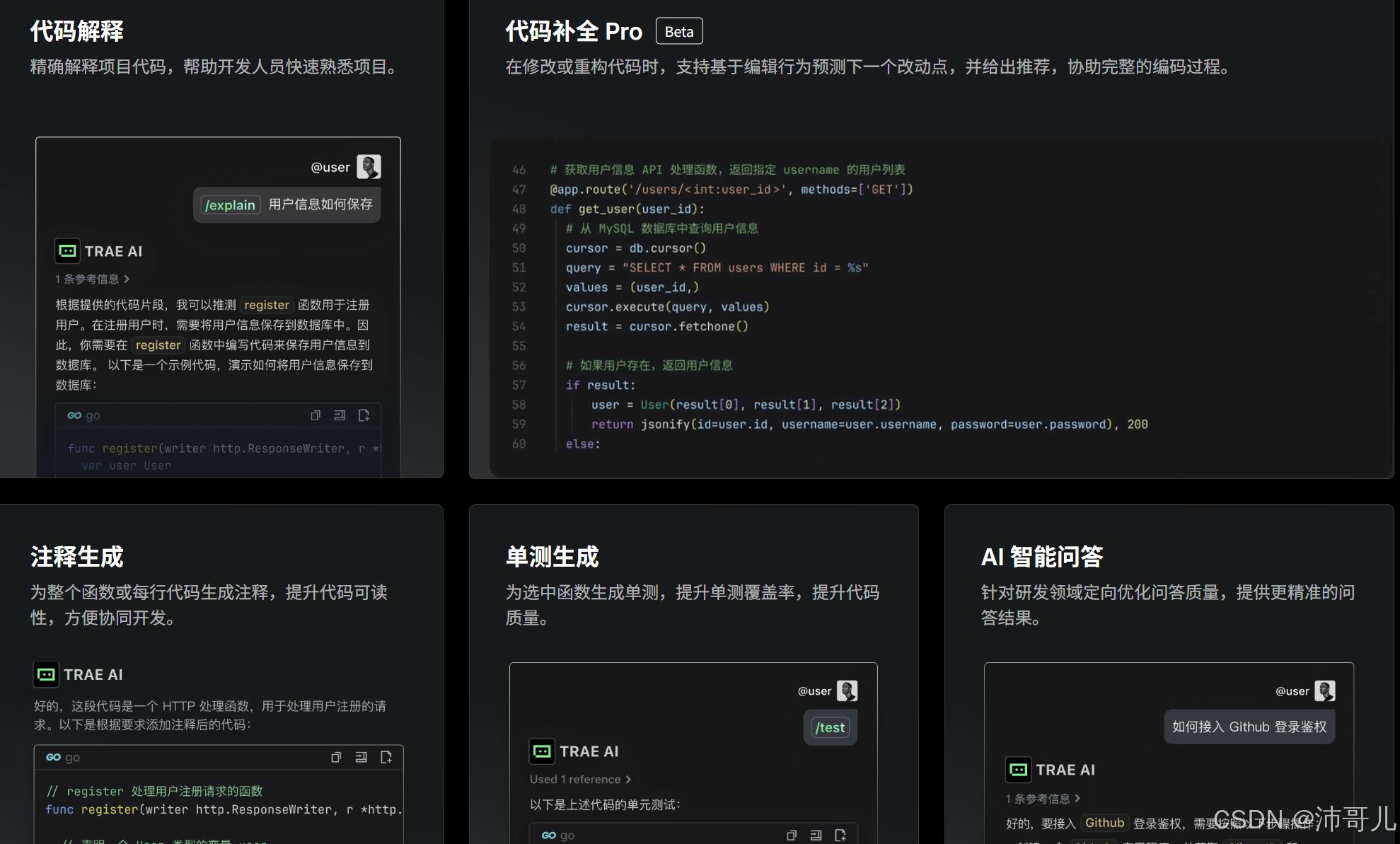Click the Go language icon in 单测生成 code block
The width and height of the screenshot is (1400, 844).
coord(549,836)
